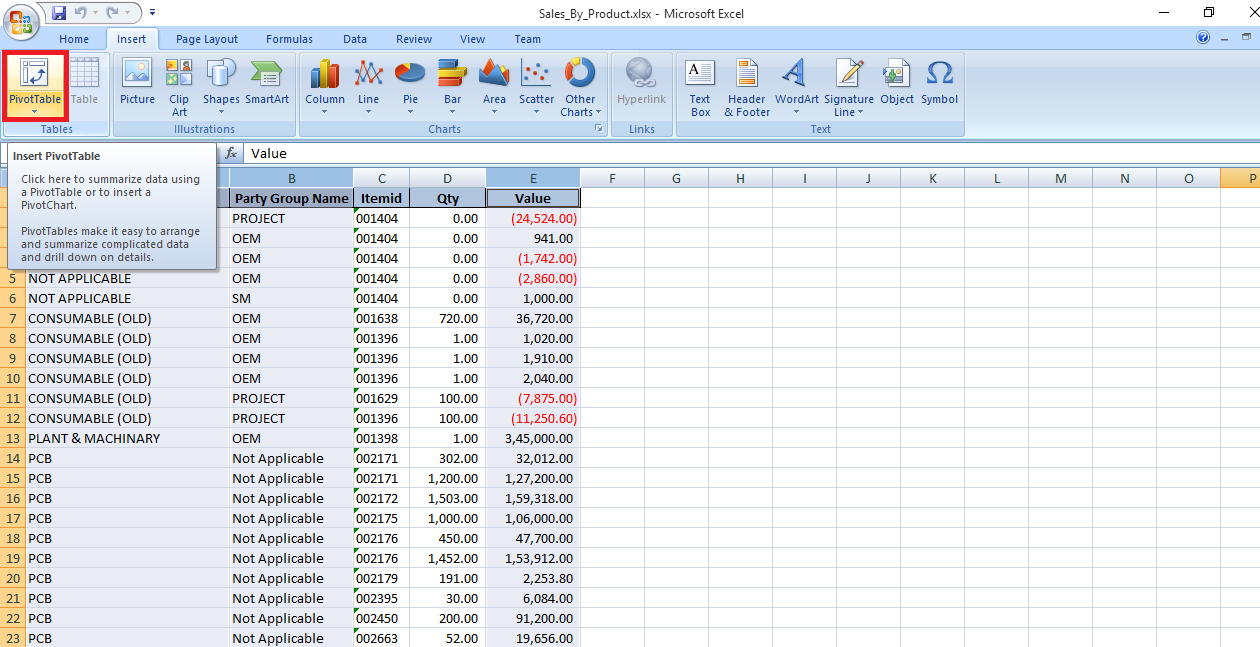Expand the Undo history dropdown arrow
Screen dimensions: 1260x647
point(97,13)
